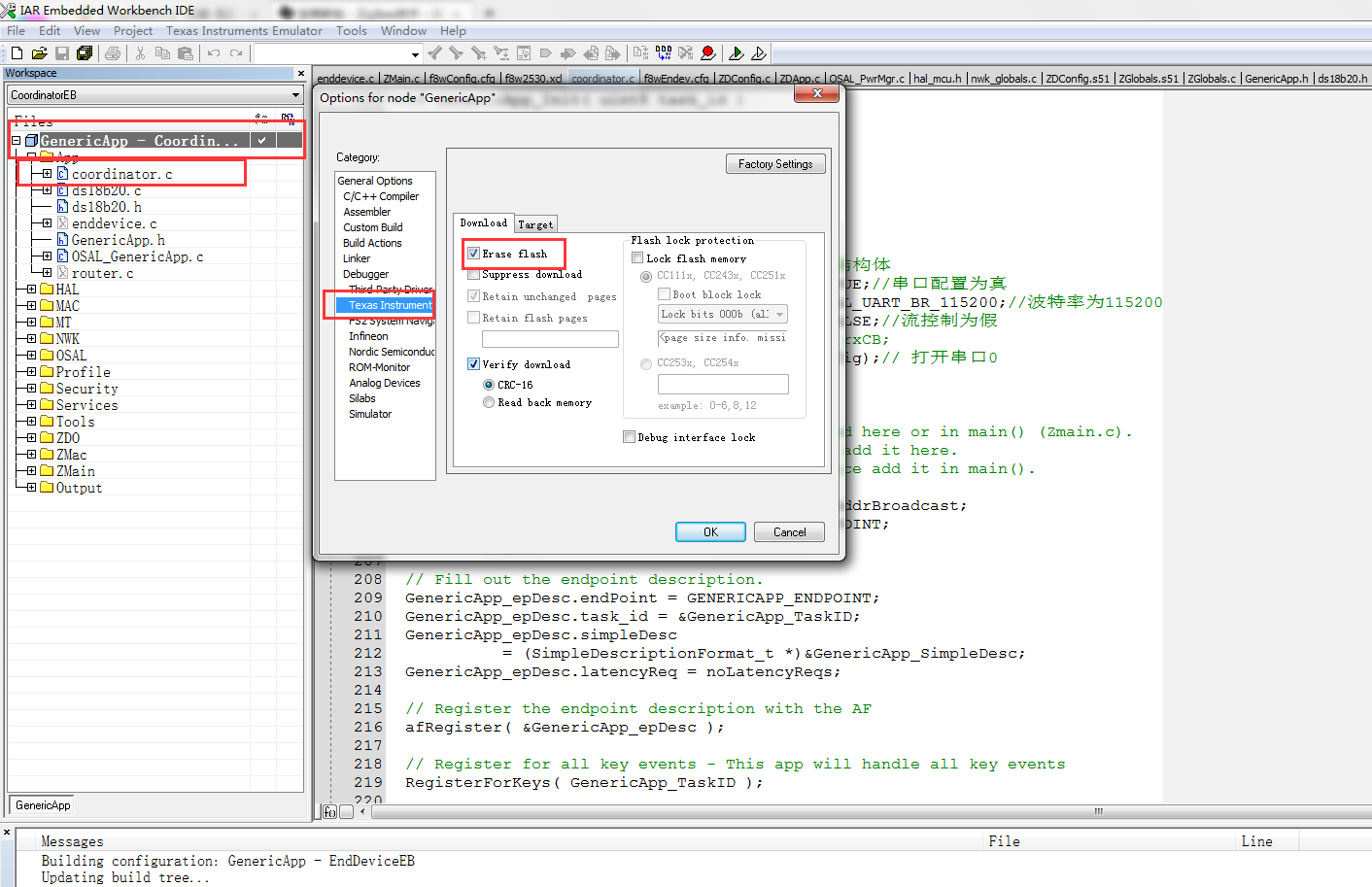
Task: Create a new document from toolbar
Action: 17,53
